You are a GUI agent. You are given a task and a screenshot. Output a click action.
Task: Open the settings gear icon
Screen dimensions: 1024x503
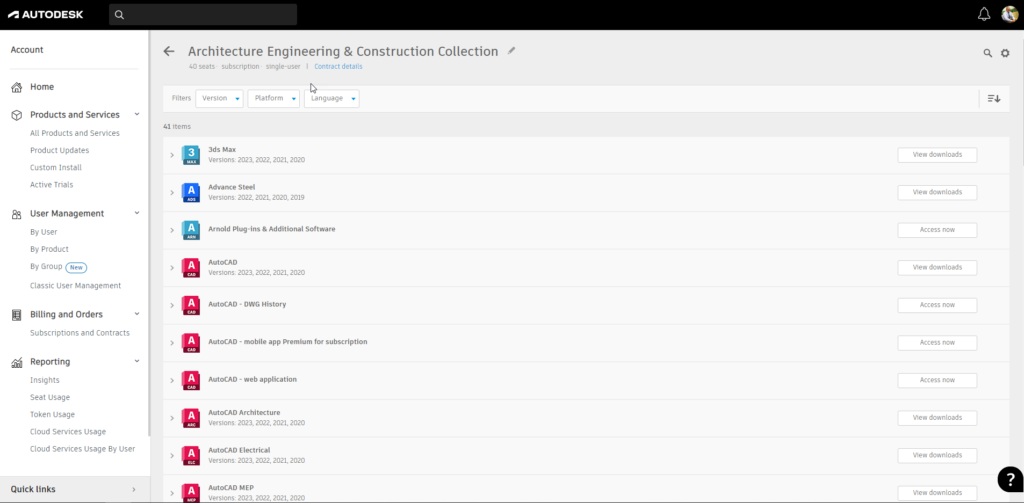1005,53
